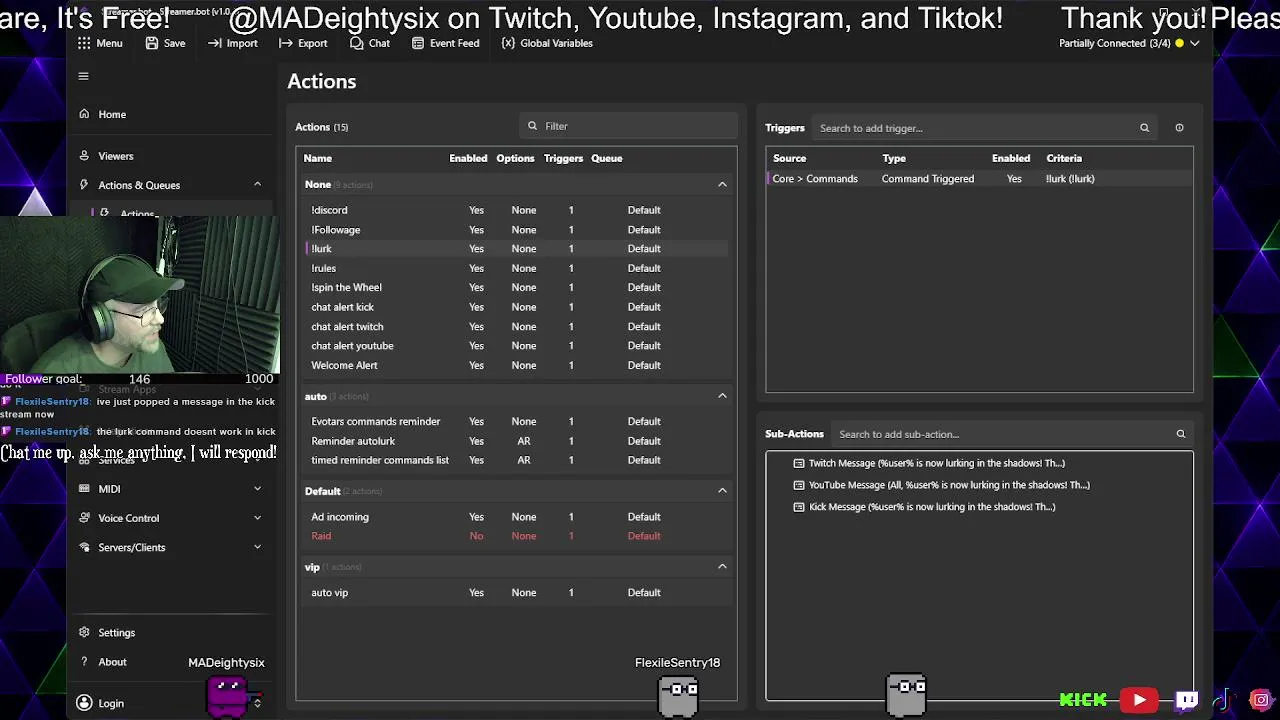
Task: Save the configuration with the Save button
Action: pyautogui.click(x=165, y=43)
